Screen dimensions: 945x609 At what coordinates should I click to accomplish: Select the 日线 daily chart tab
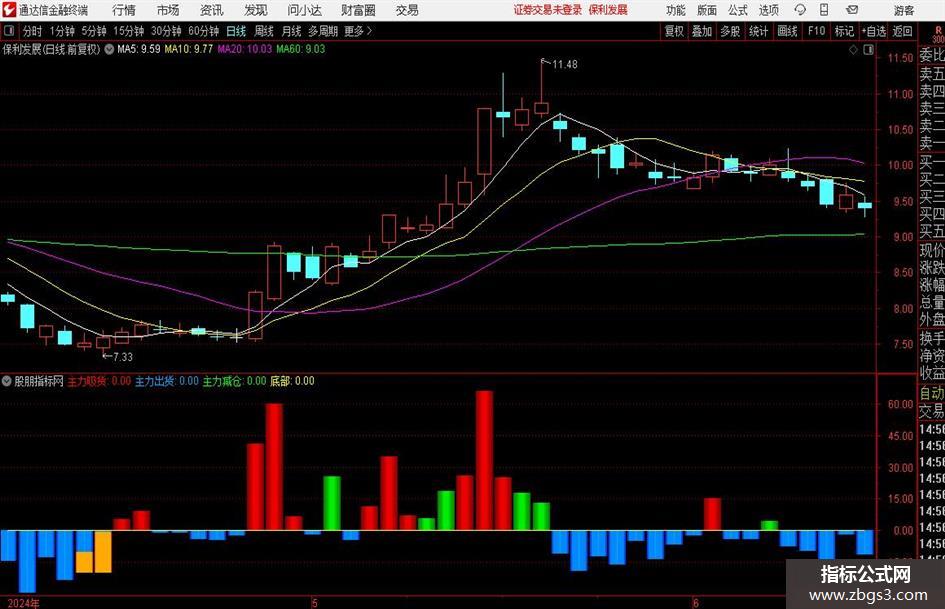pyautogui.click(x=236, y=31)
